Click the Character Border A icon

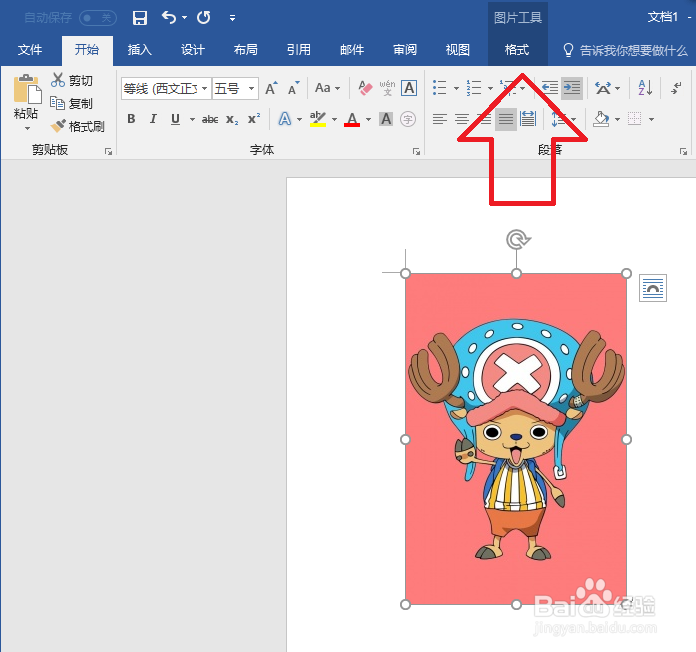click(409, 88)
